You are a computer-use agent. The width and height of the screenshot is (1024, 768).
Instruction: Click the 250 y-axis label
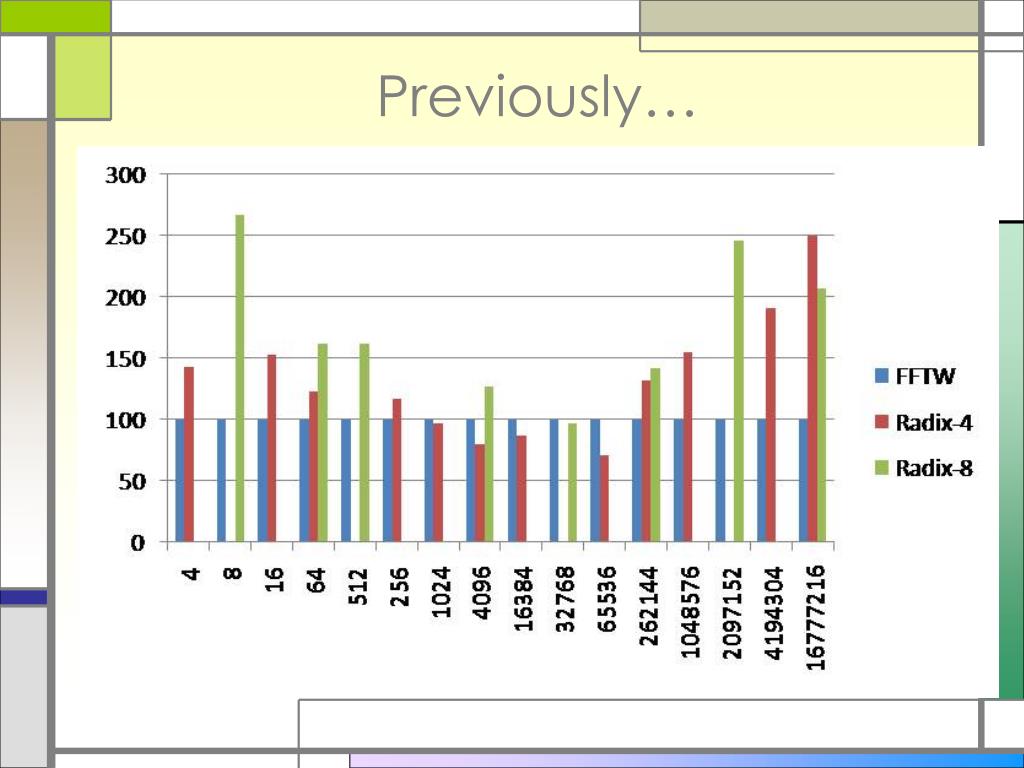(x=125, y=236)
